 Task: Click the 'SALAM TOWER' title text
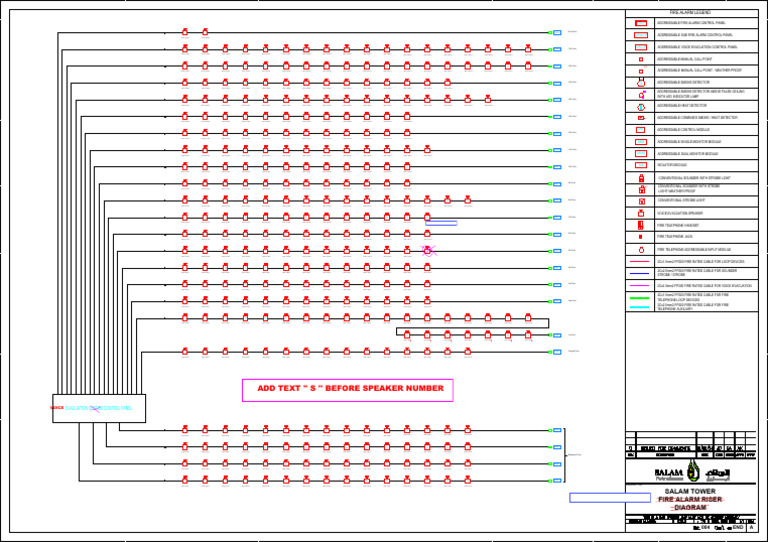coord(690,491)
